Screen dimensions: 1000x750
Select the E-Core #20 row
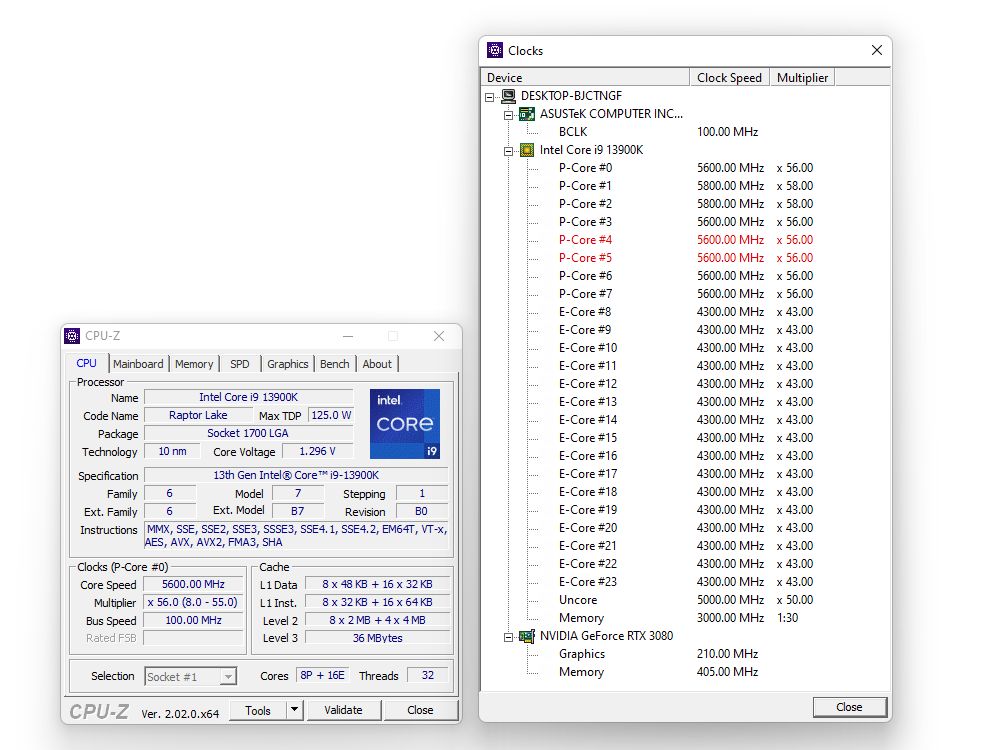[x=686, y=528]
